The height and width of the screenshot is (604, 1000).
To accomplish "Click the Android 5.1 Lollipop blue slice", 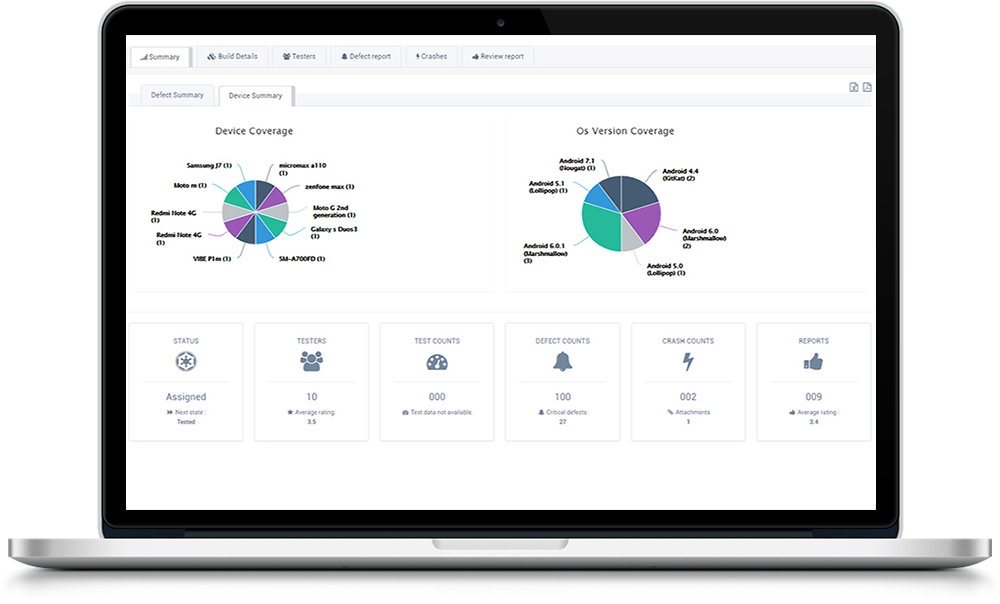I will 599,197.
